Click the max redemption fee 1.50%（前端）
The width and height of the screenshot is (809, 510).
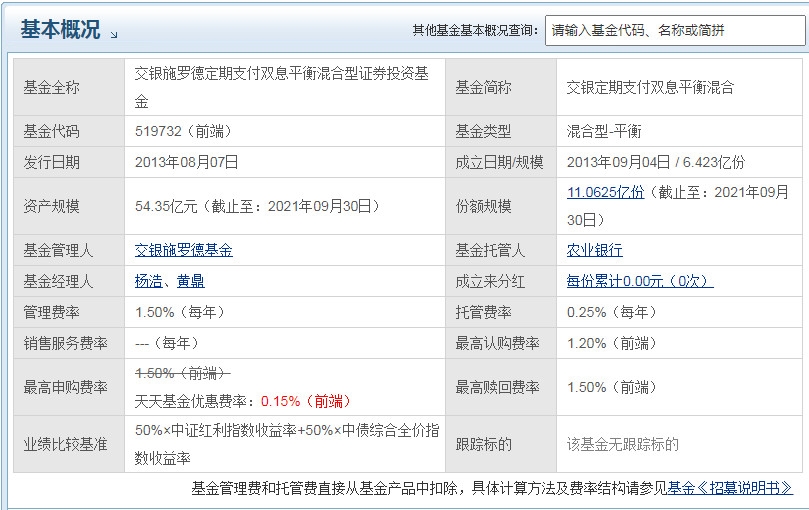coord(611,387)
